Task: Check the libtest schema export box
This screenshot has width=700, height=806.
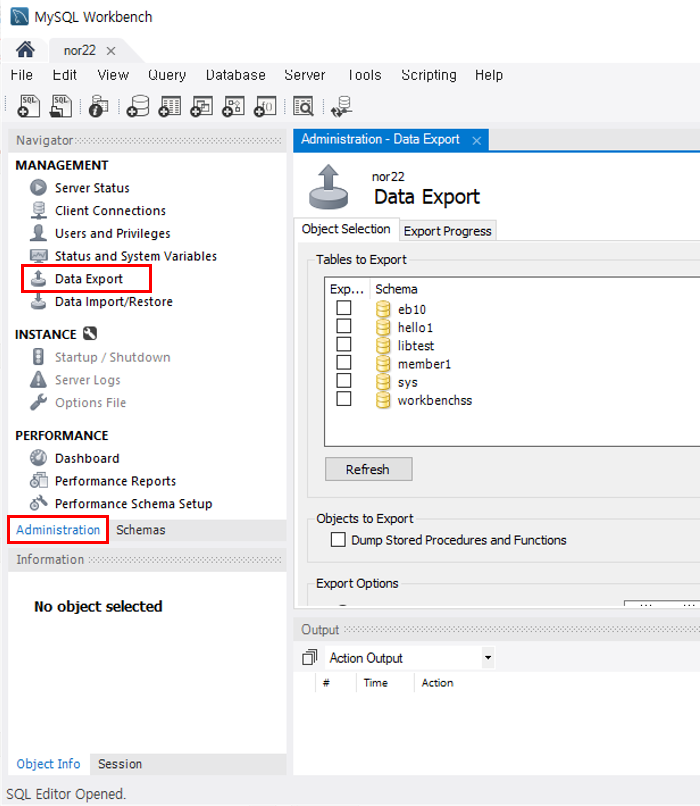Action: (344, 344)
